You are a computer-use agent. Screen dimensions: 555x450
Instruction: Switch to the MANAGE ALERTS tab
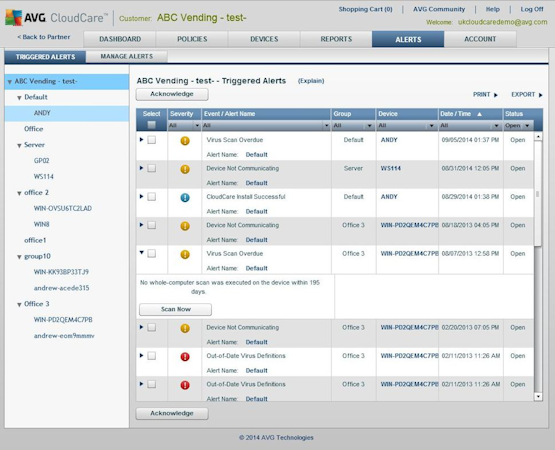click(x=127, y=57)
